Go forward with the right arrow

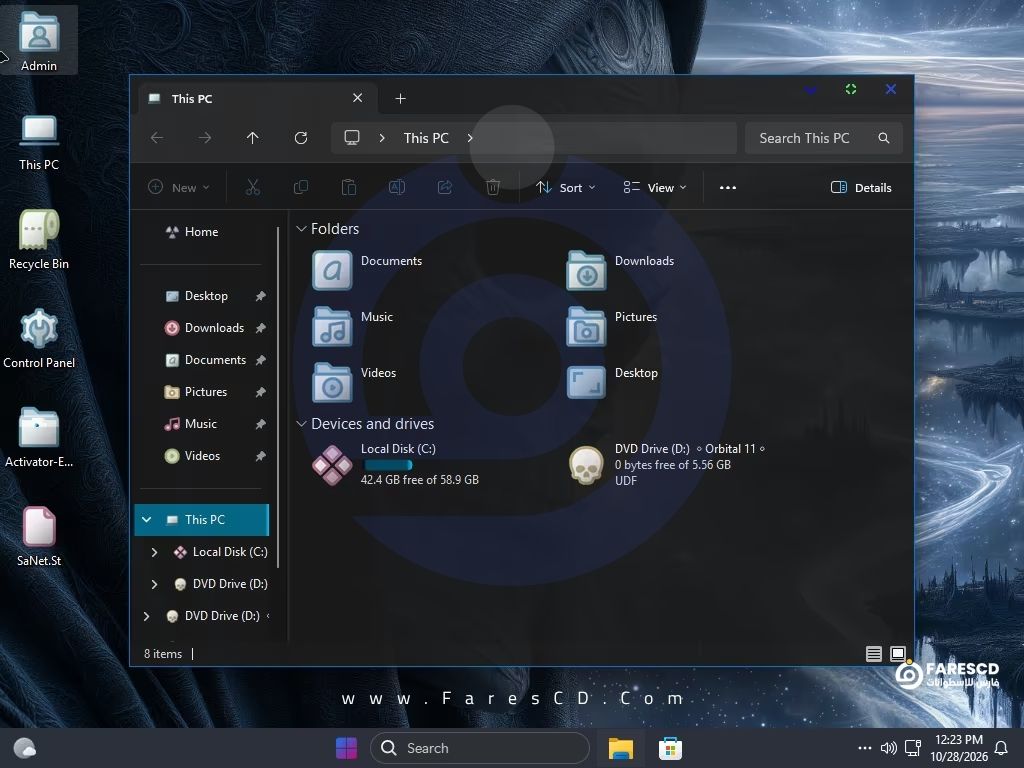(205, 138)
